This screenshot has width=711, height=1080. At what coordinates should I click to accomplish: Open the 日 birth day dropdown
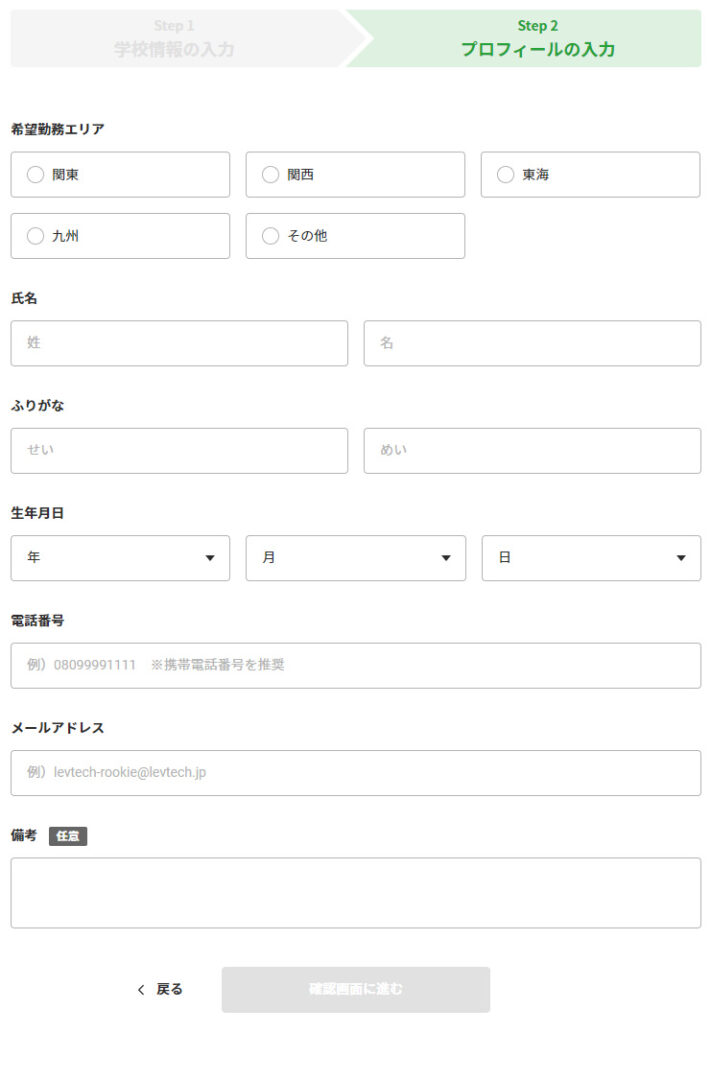(x=591, y=558)
